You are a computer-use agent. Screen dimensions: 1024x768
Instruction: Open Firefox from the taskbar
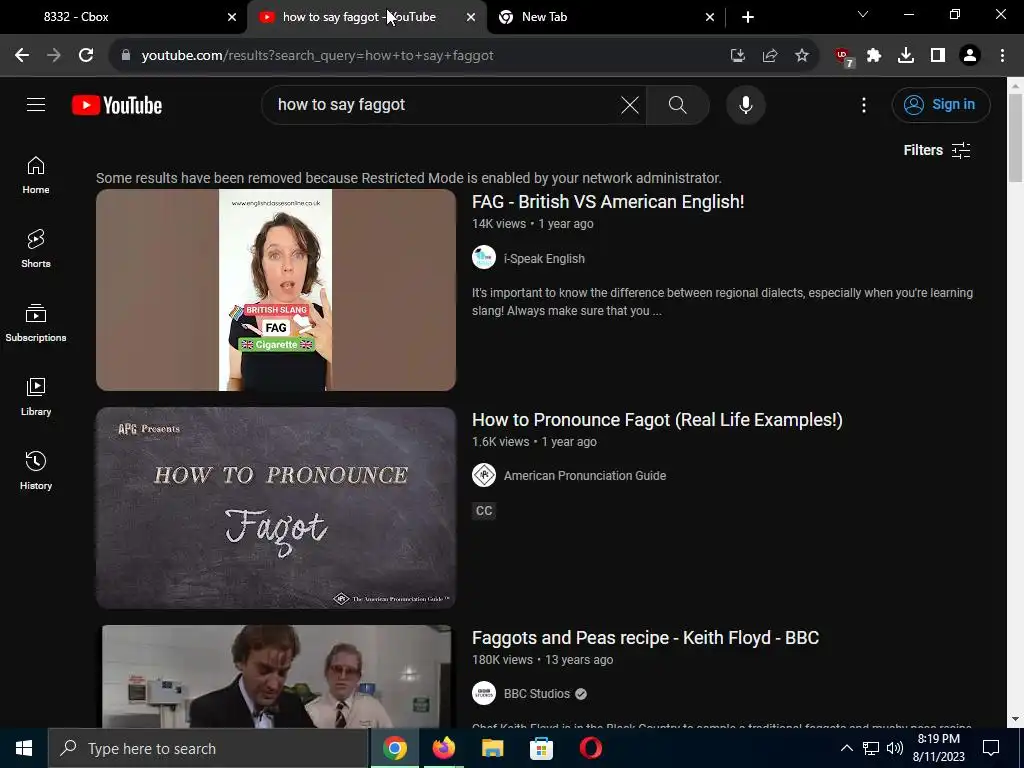pos(443,748)
